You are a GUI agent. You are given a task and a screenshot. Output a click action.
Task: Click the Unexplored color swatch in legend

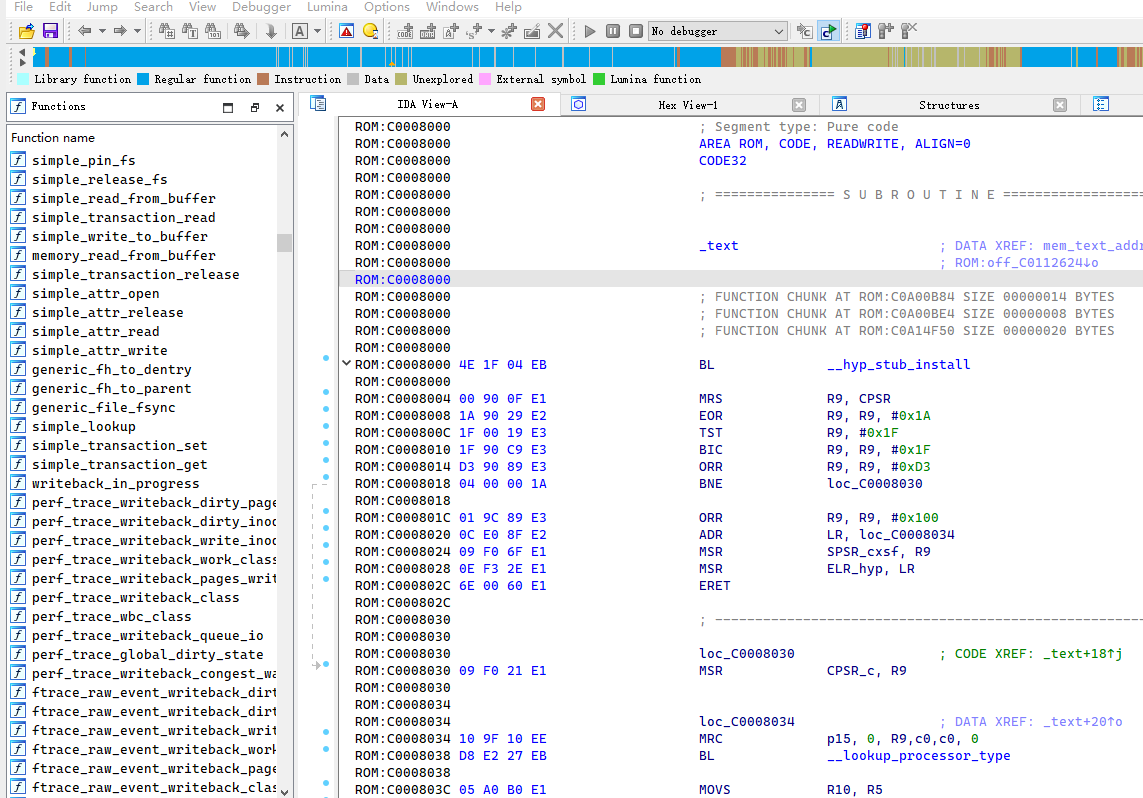point(401,79)
